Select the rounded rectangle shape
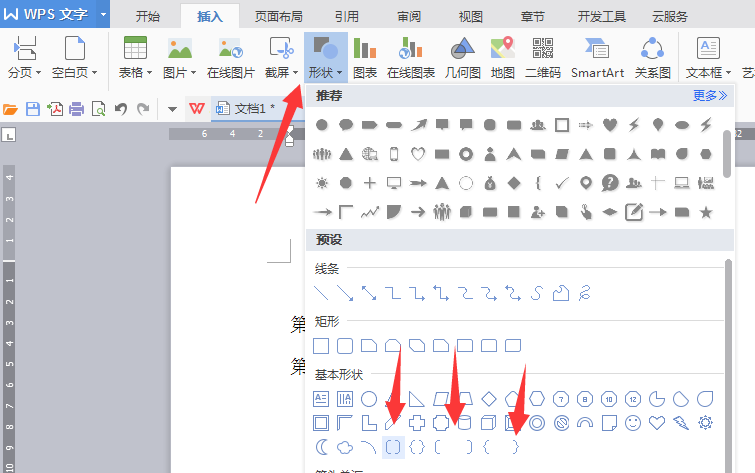The height and width of the screenshot is (473, 755). (x=345, y=346)
